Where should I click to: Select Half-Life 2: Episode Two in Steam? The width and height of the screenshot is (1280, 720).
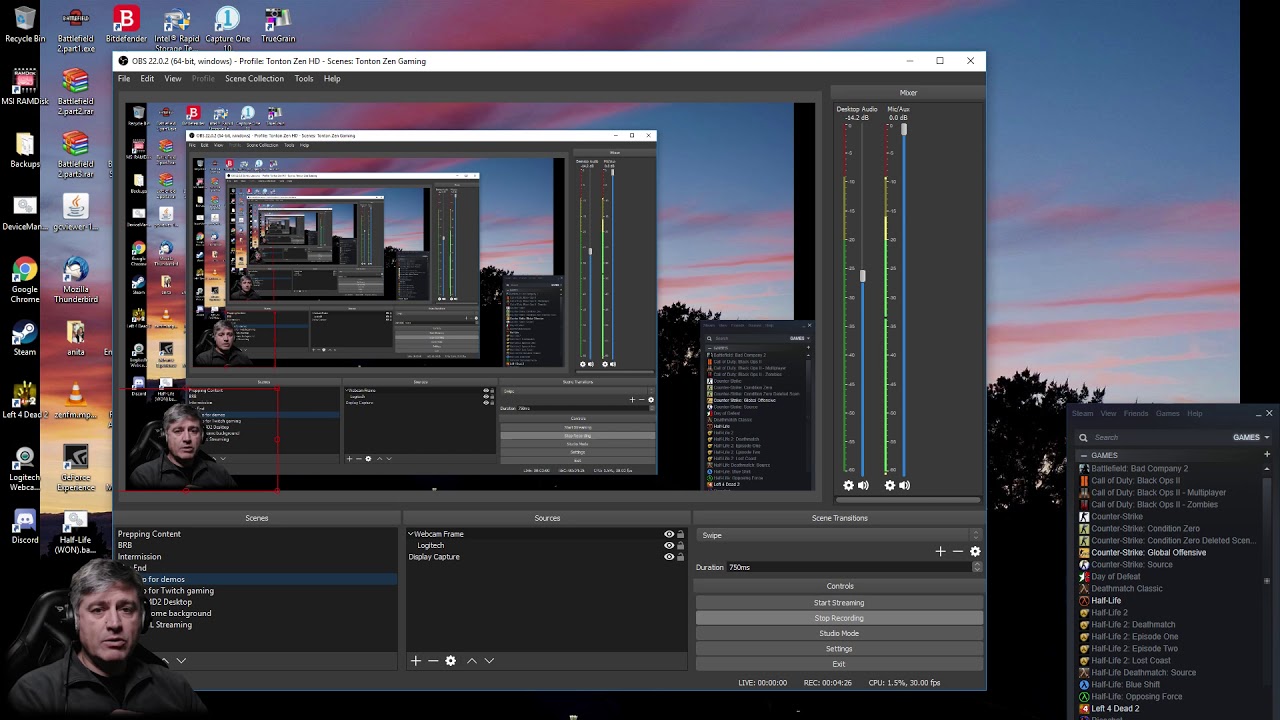pyautogui.click(x=1134, y=649)
